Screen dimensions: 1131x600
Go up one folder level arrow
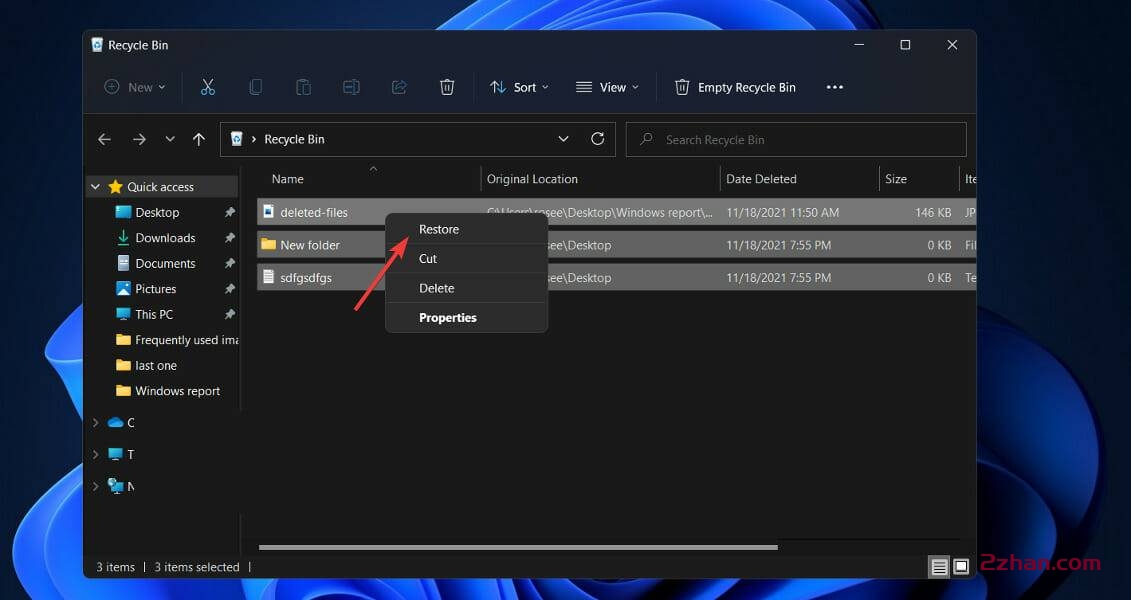click(199, 139)
